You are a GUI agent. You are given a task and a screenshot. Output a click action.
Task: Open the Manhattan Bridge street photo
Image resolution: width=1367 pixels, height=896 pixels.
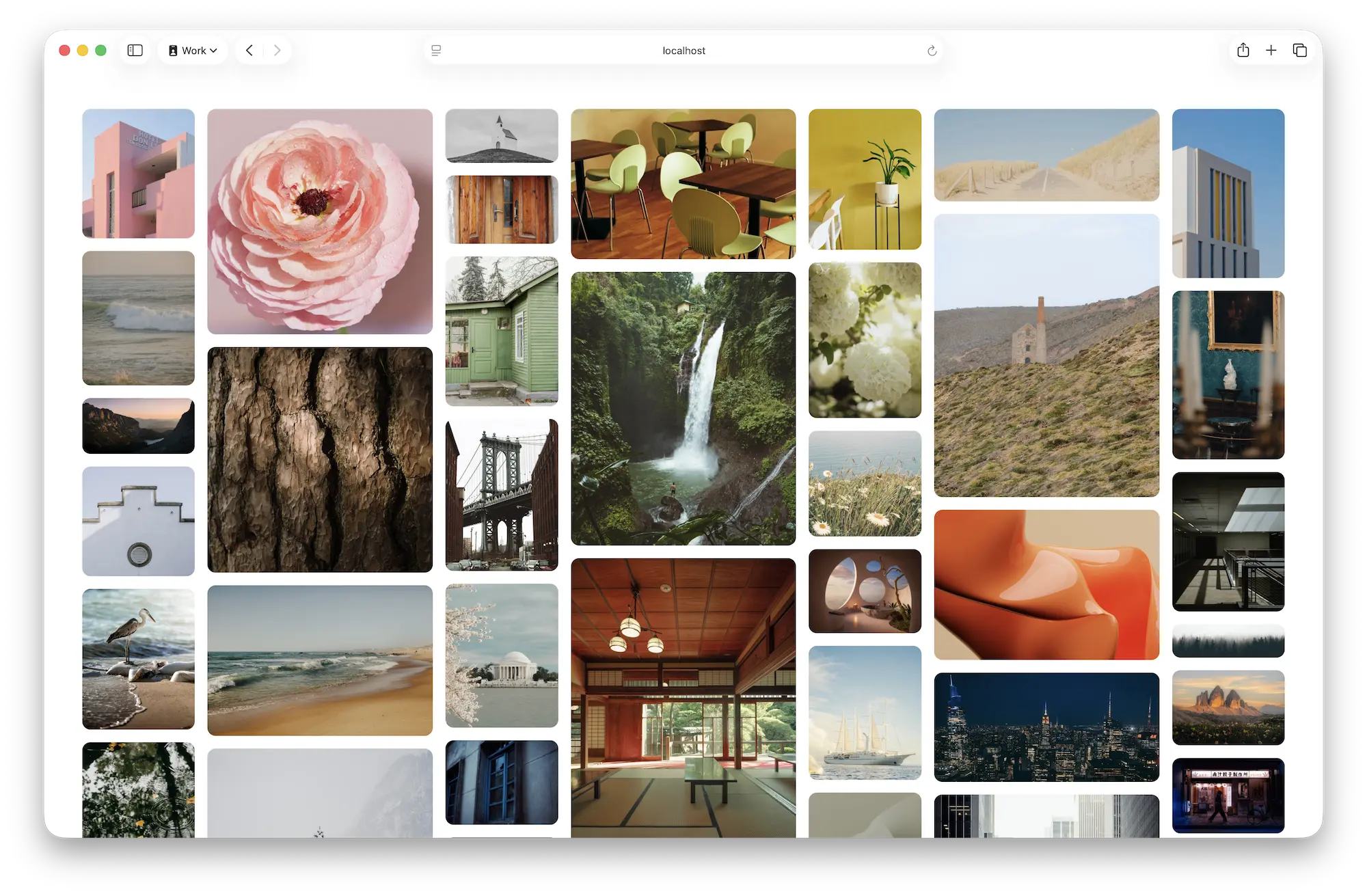point(502,495)
